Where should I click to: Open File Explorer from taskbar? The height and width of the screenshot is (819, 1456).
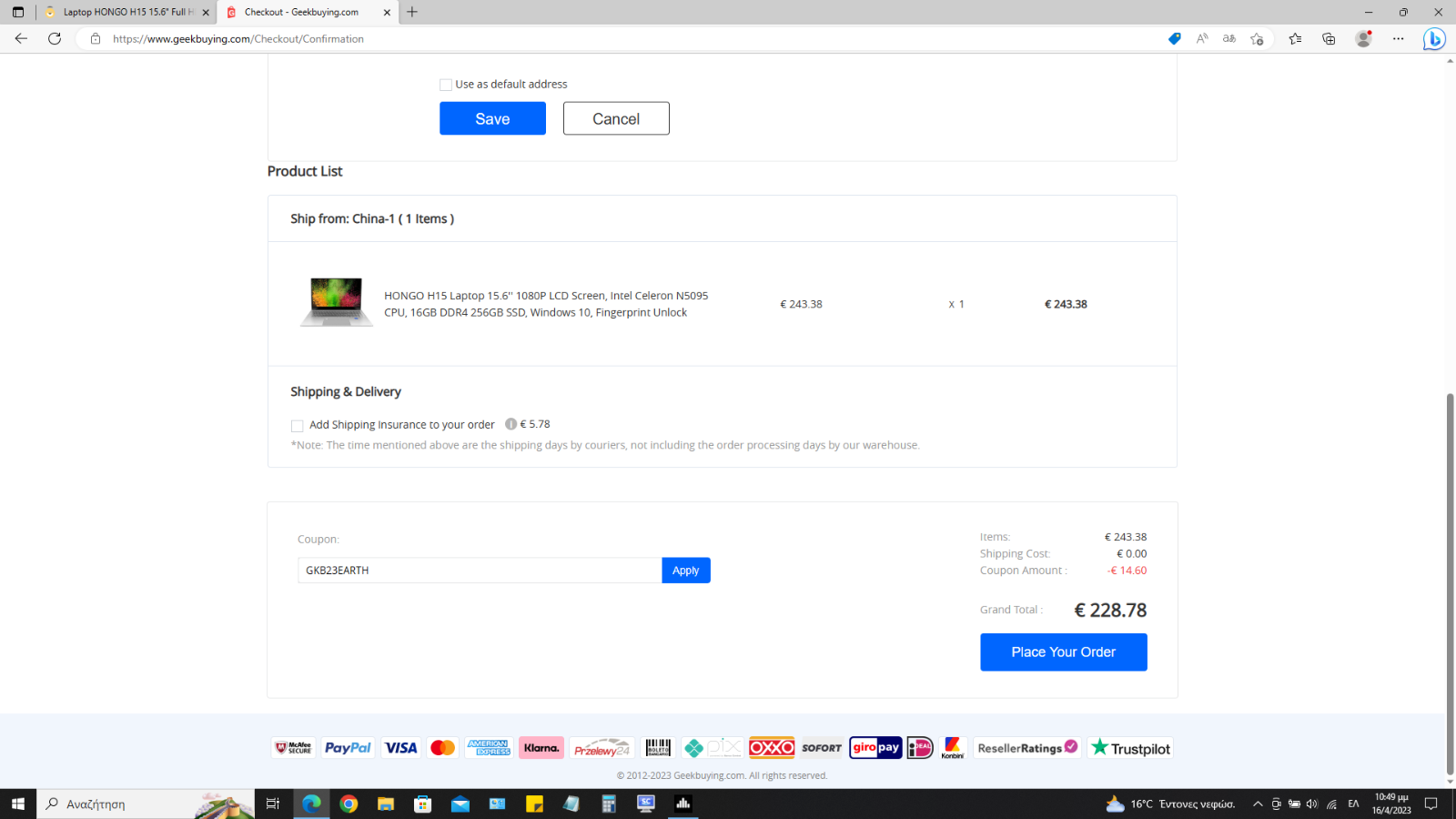point(386,804)
